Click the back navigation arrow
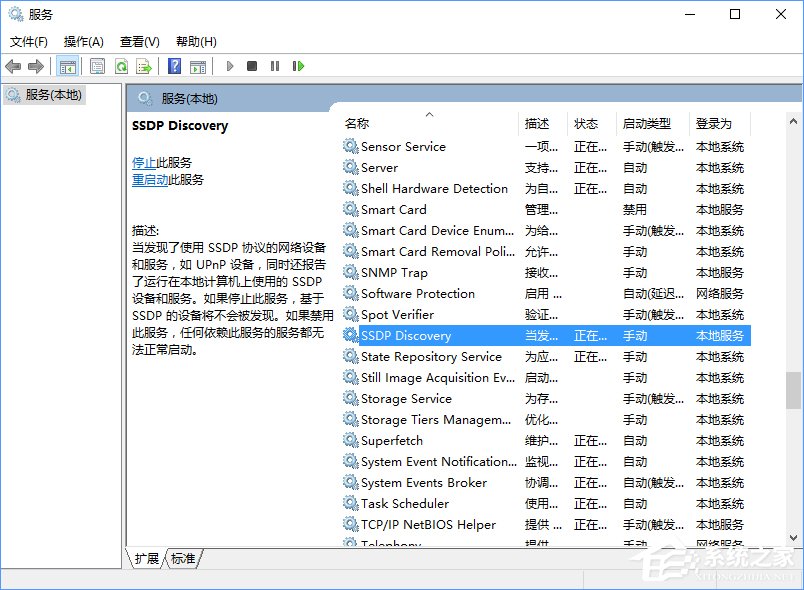This screenshot has height=590, width=804. [x=13, y=66]
